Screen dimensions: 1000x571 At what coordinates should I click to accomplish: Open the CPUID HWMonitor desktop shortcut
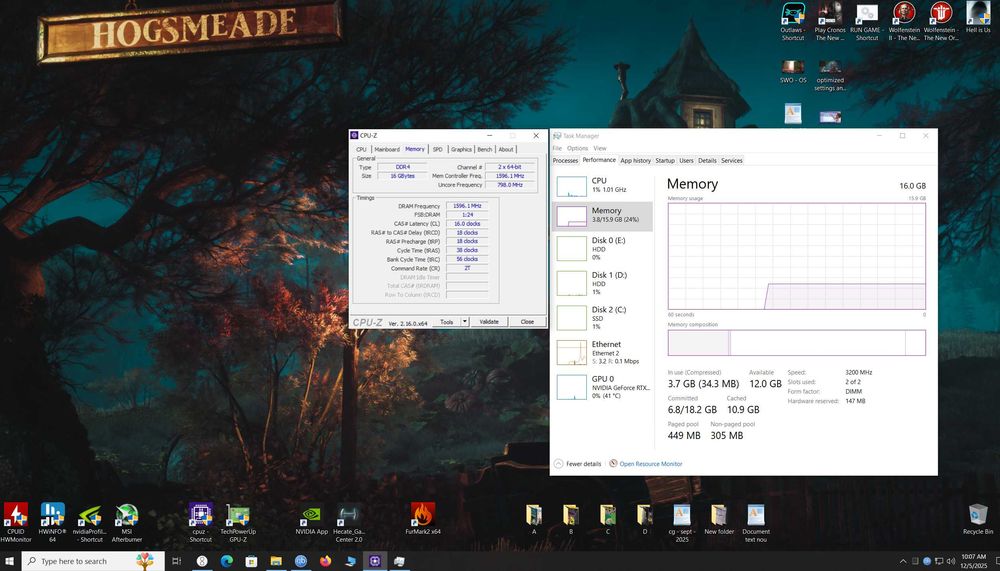click(x=15, y=522)
